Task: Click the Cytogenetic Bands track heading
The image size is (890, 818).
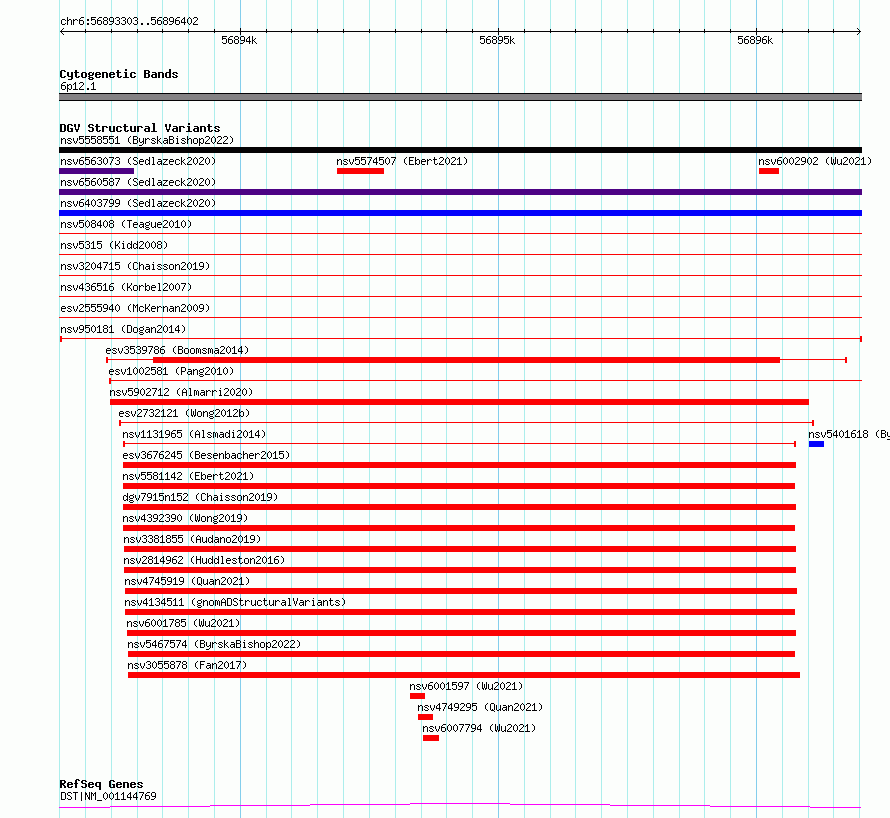Action: coord(119,74)
